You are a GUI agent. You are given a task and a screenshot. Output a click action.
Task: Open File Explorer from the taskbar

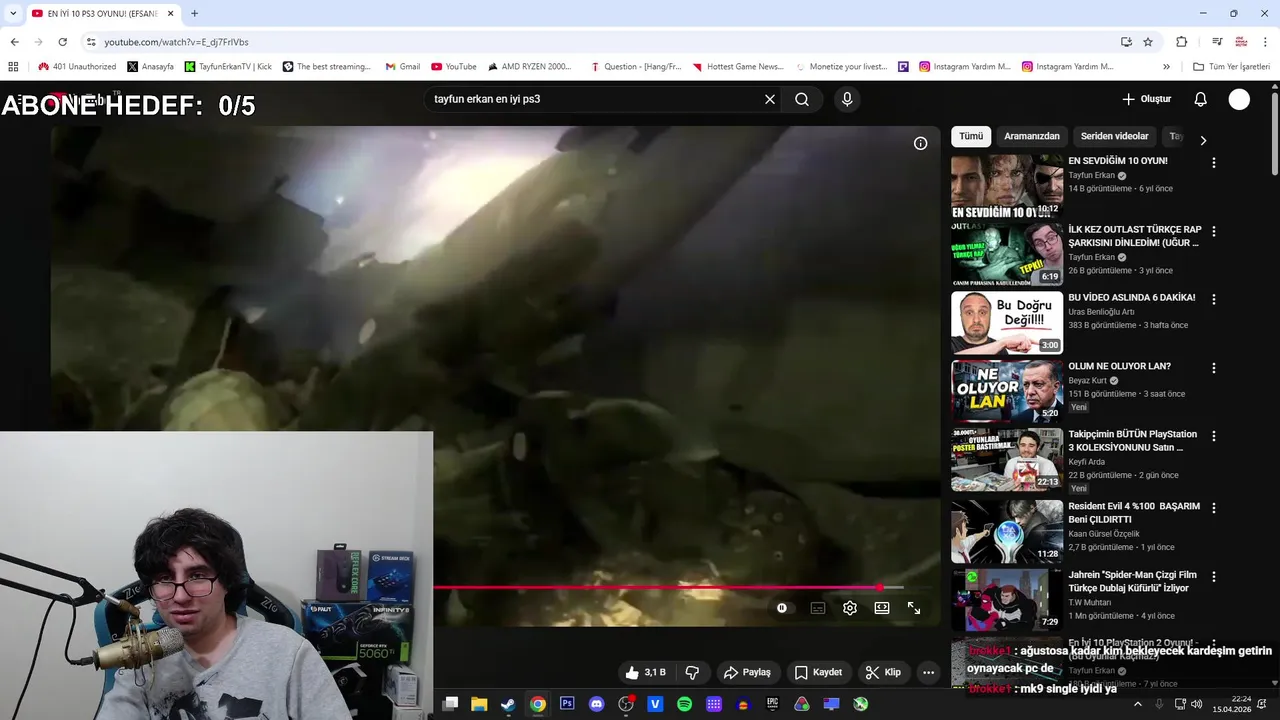tap(479, 704)
